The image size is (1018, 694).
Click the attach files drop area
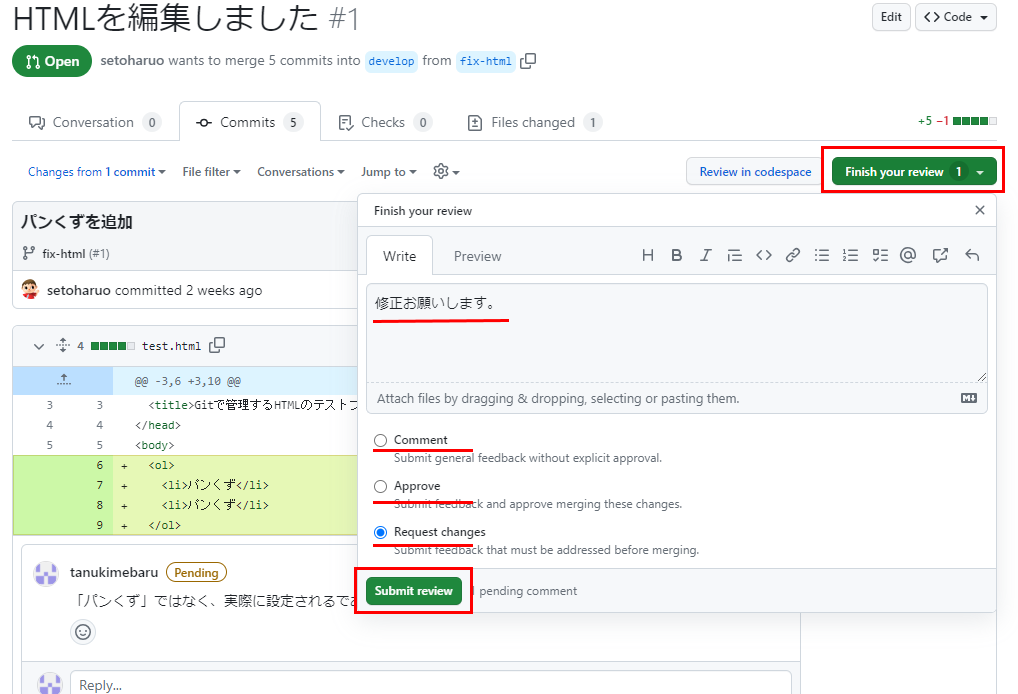coord(677,398)
